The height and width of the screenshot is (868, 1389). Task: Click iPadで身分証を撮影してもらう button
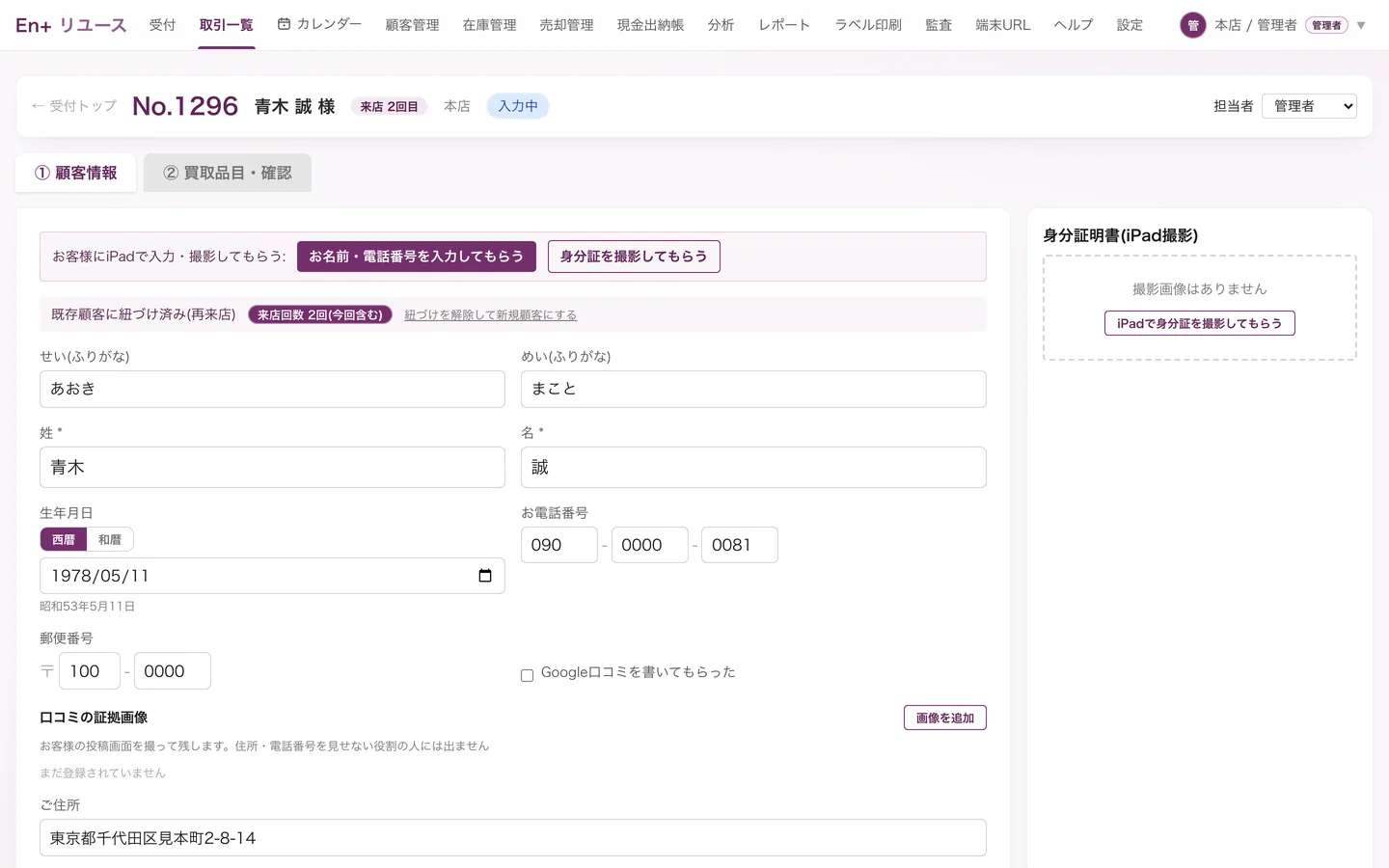click(x=1199, y=323)
